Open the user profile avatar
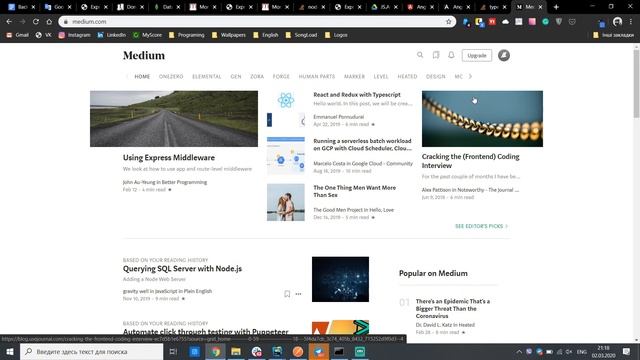The image size is (640, 360). (x=504, y=55)
